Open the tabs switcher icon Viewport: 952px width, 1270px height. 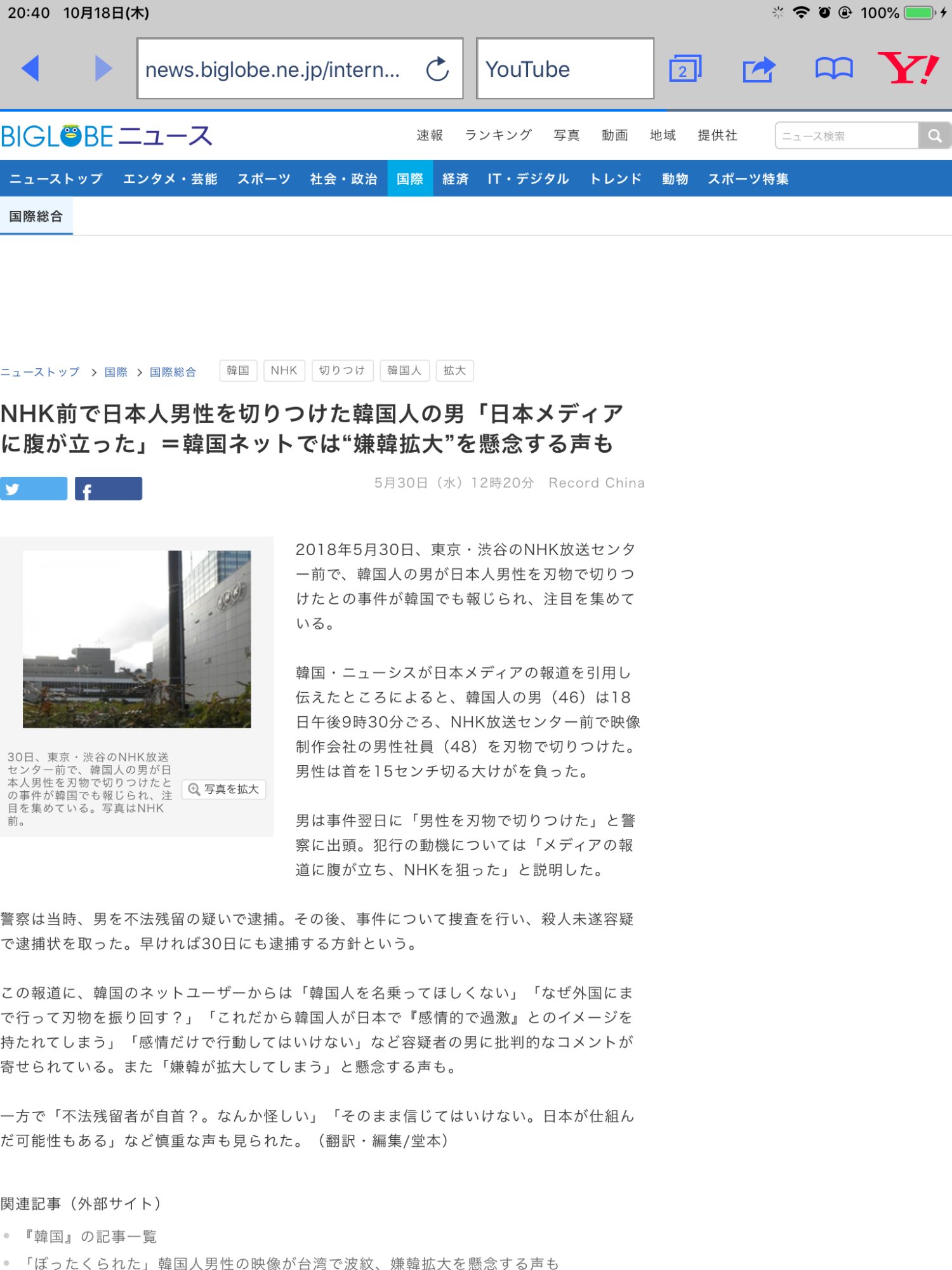pos(685,69)
